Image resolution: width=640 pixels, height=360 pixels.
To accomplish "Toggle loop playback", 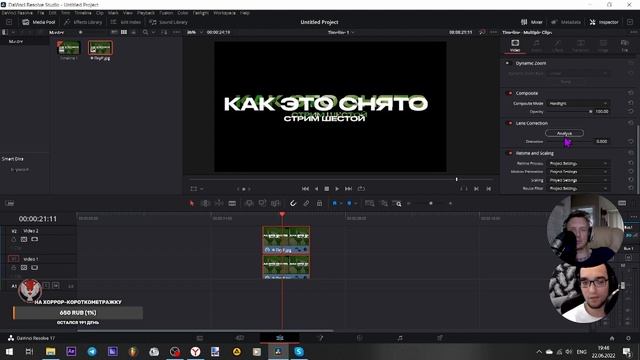I will click(x=361, y=189).
